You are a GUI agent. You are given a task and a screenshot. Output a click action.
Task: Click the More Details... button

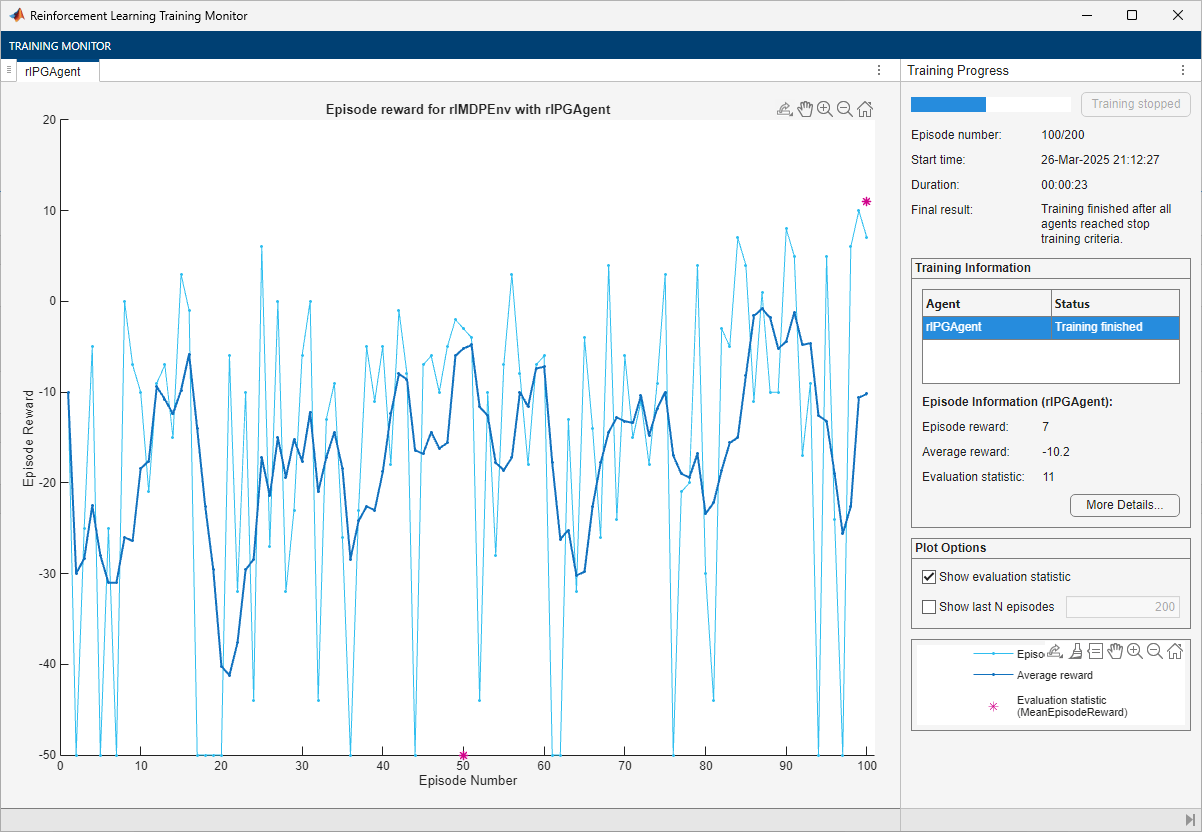[1124, 505]
